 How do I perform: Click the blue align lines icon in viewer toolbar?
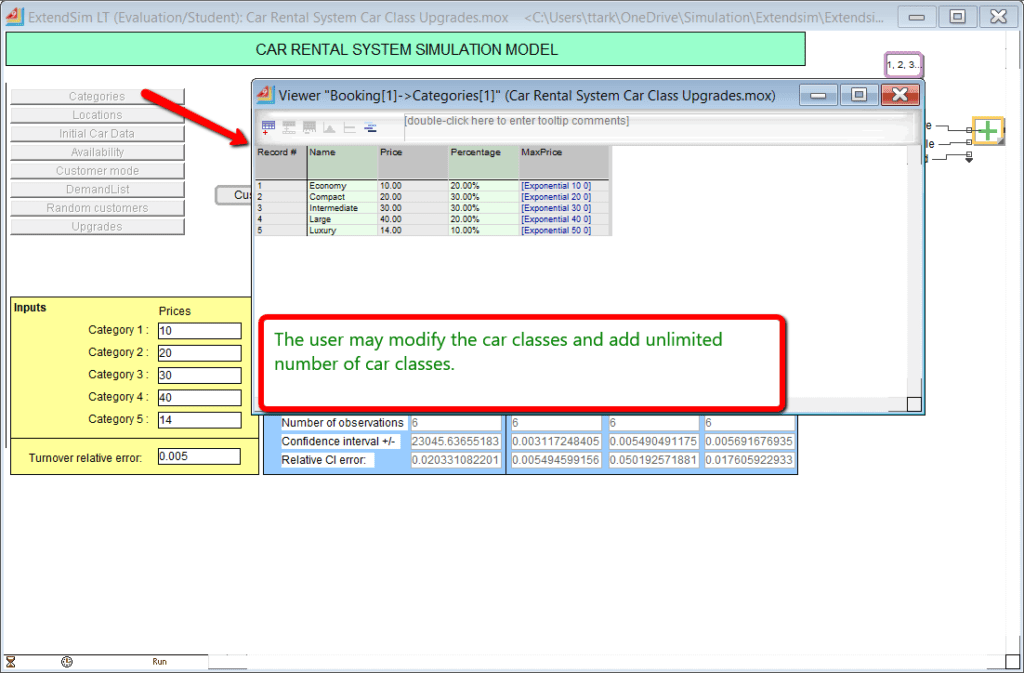370,127
